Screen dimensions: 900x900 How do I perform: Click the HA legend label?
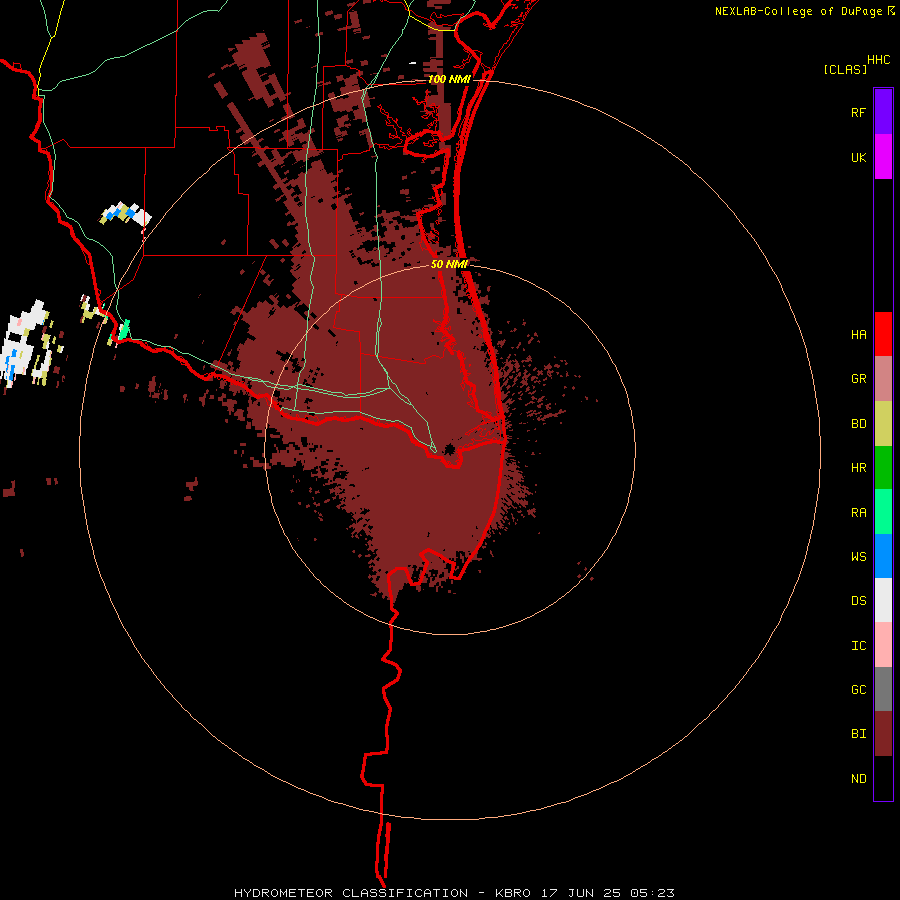[x=858, y=334]
